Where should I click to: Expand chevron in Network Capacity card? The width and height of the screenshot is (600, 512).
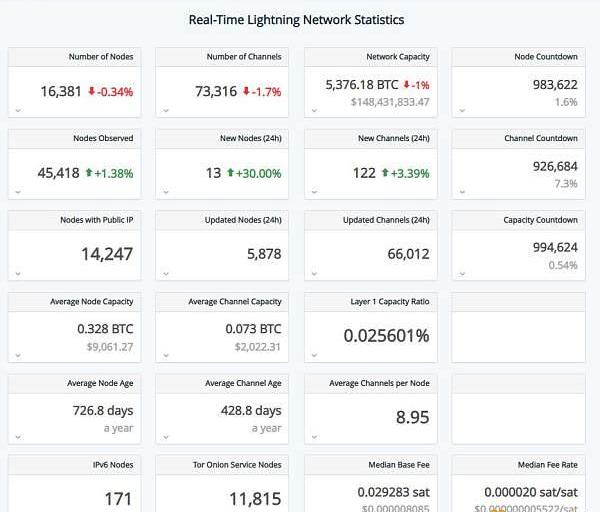coord(314,111)
